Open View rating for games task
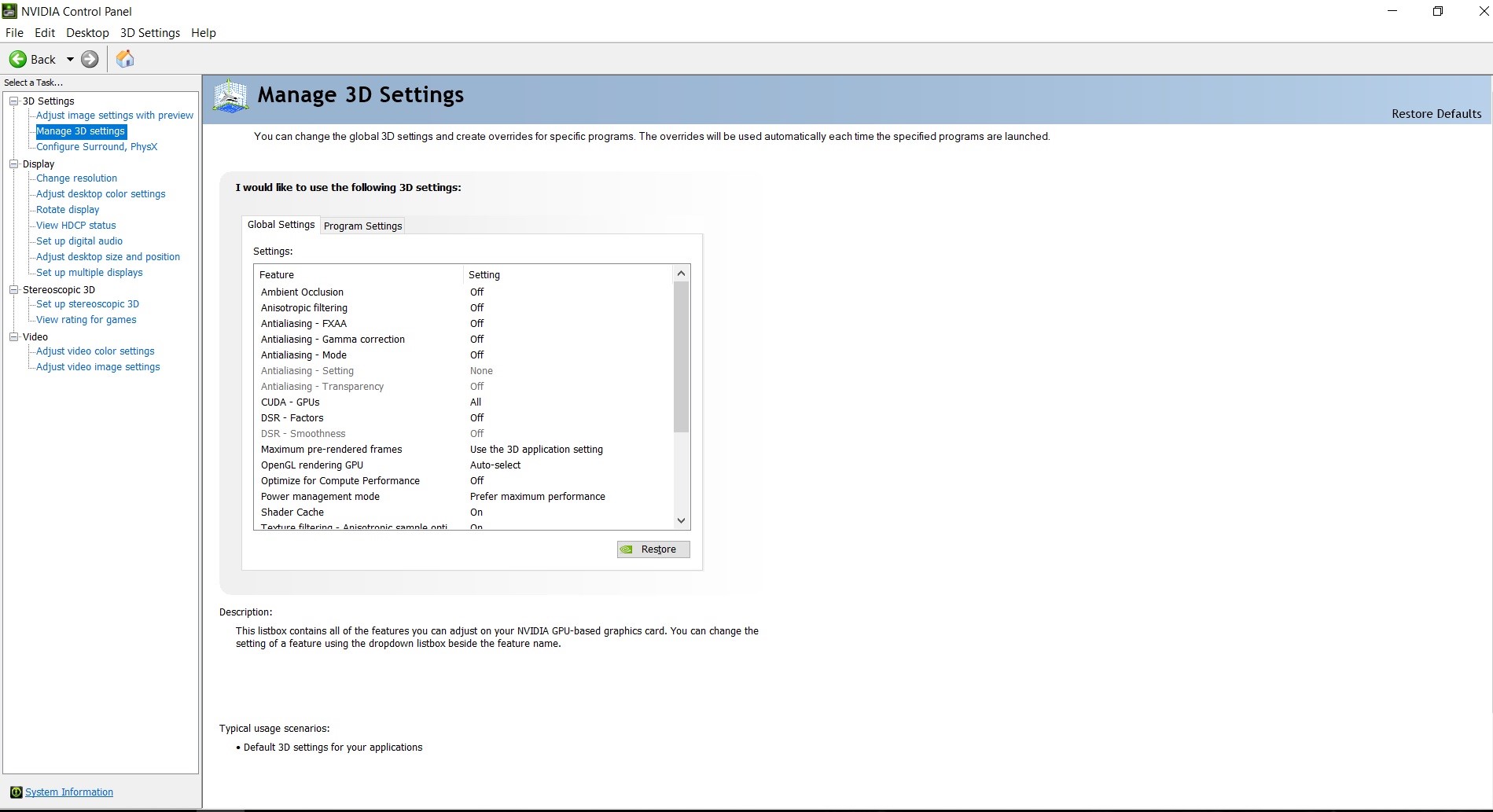This screenshot has width=1493, height=812. [x=86, y=320]
